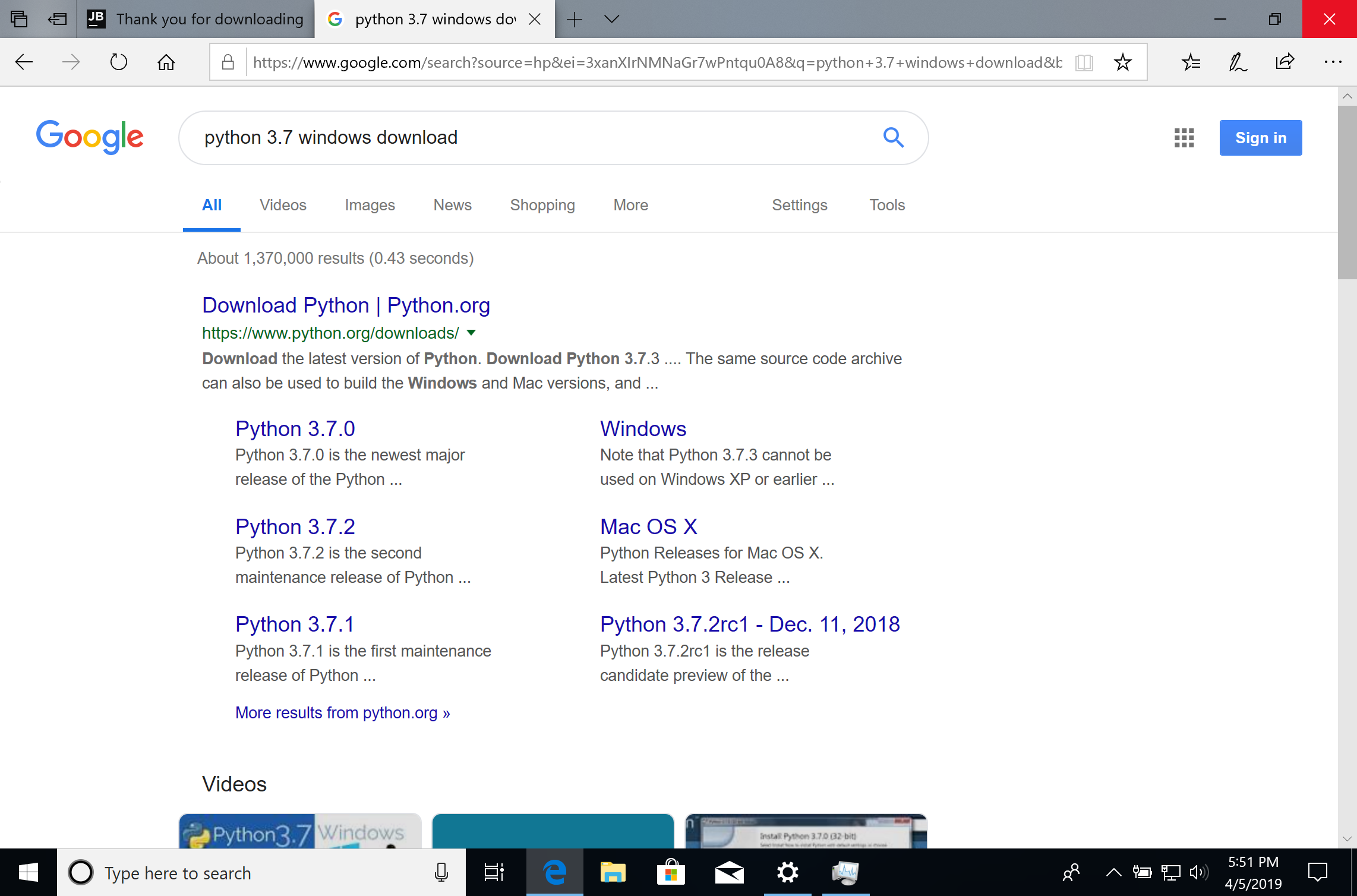Open the Favorites hub icon

1191,62
